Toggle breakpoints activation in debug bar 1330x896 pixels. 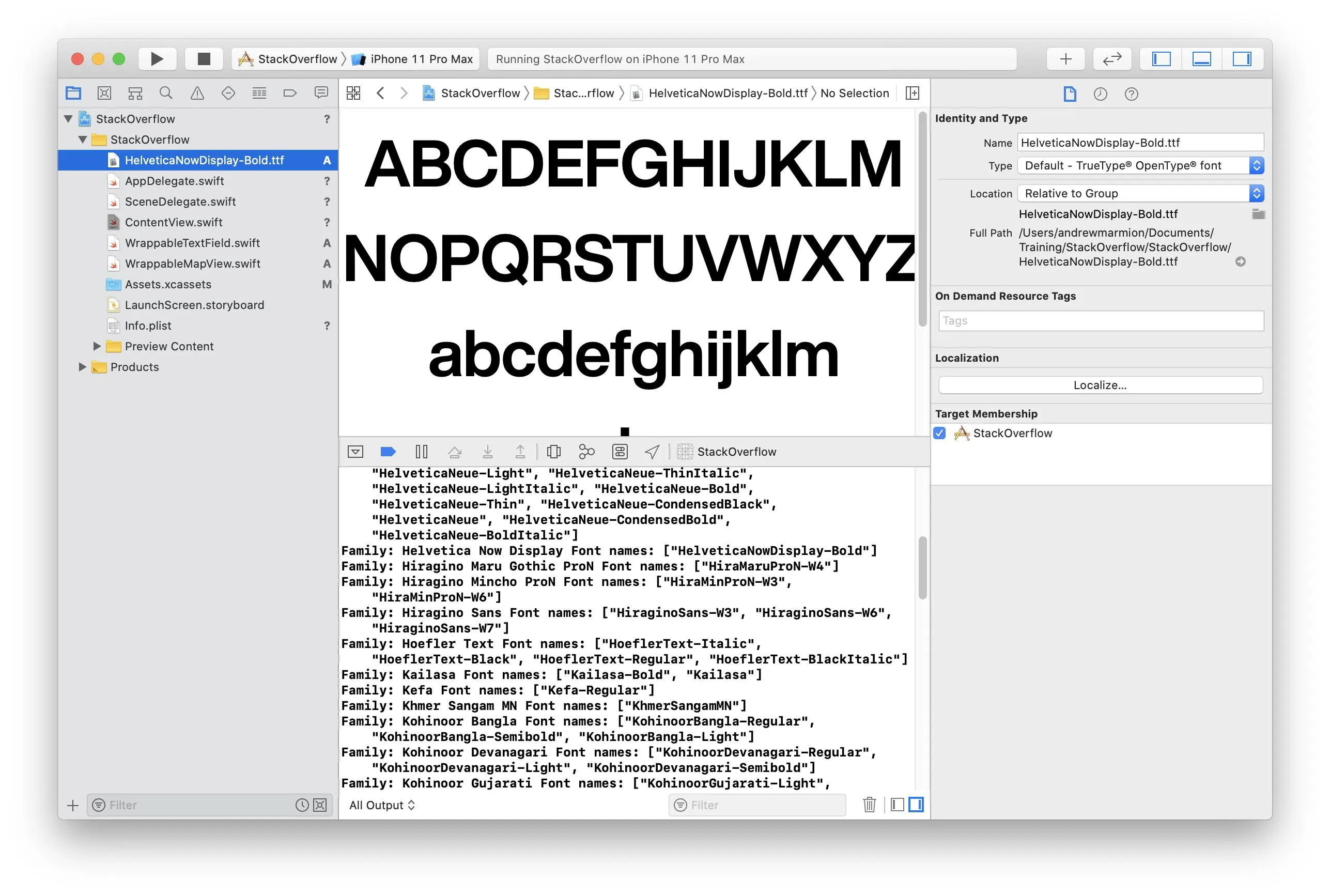click(x=388, y=452)
